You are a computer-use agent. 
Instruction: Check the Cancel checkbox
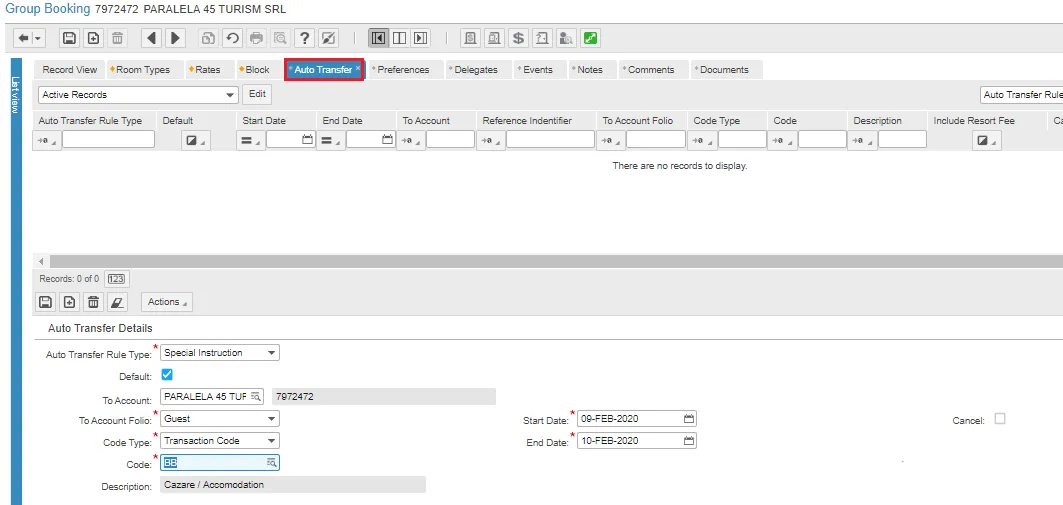pyautogui.click(x=999, y=419)
